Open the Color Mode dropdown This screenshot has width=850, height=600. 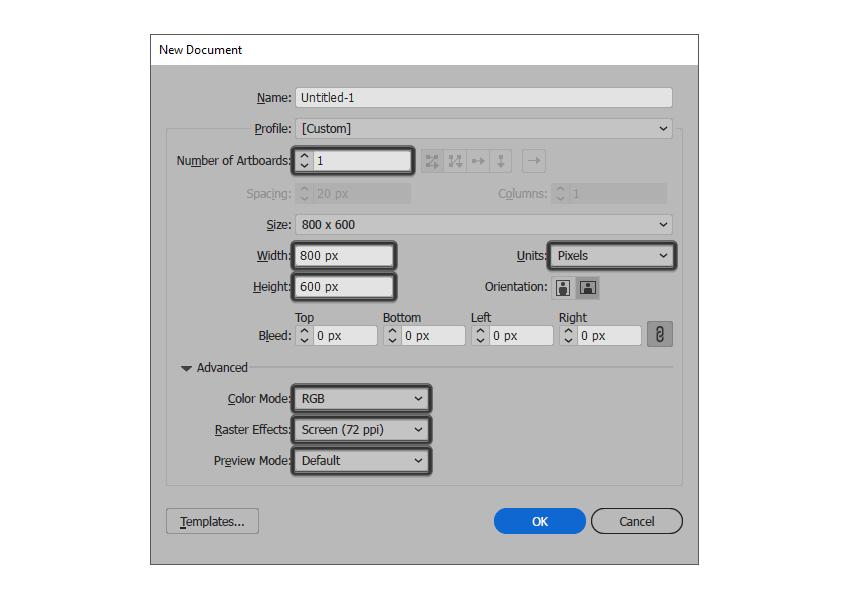coord(361,398)
